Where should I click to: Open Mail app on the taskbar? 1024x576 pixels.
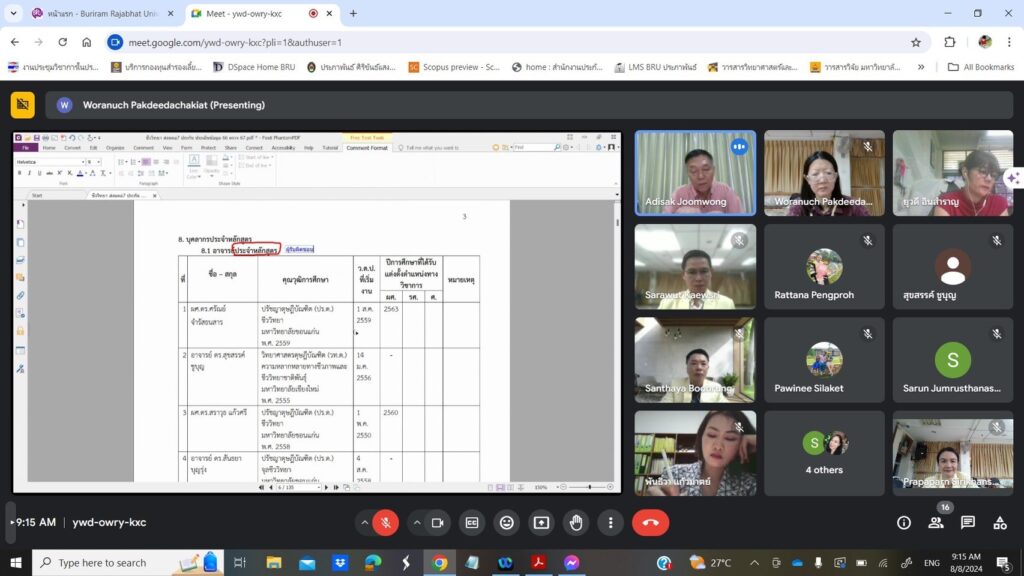[307, 562]
